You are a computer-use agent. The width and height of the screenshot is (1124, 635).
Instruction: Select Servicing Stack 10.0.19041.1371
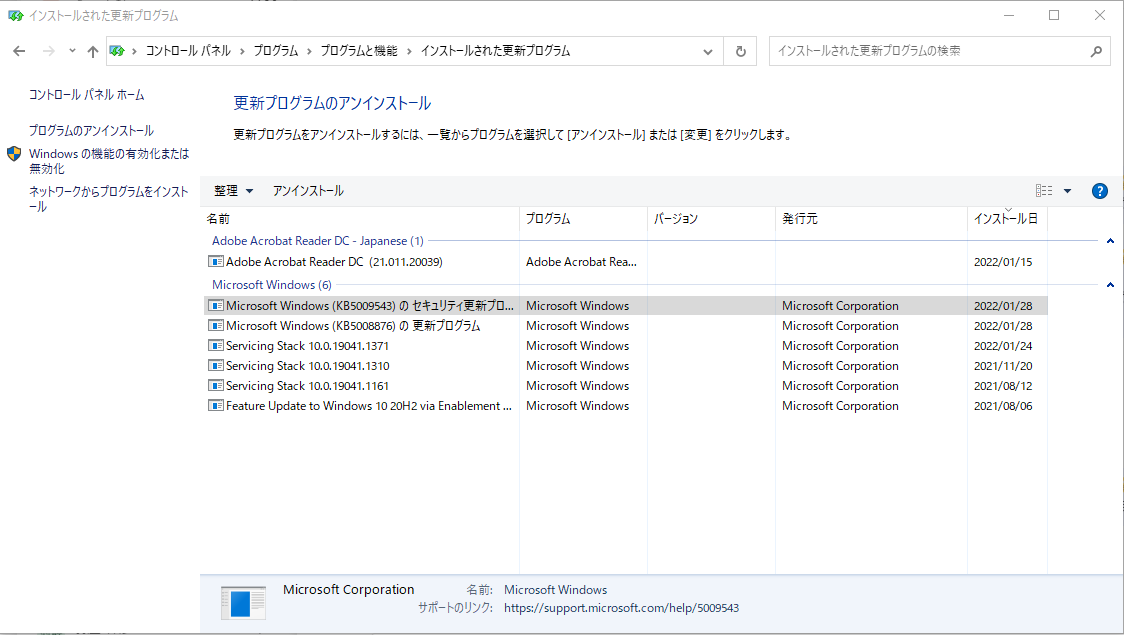(625, 345)
